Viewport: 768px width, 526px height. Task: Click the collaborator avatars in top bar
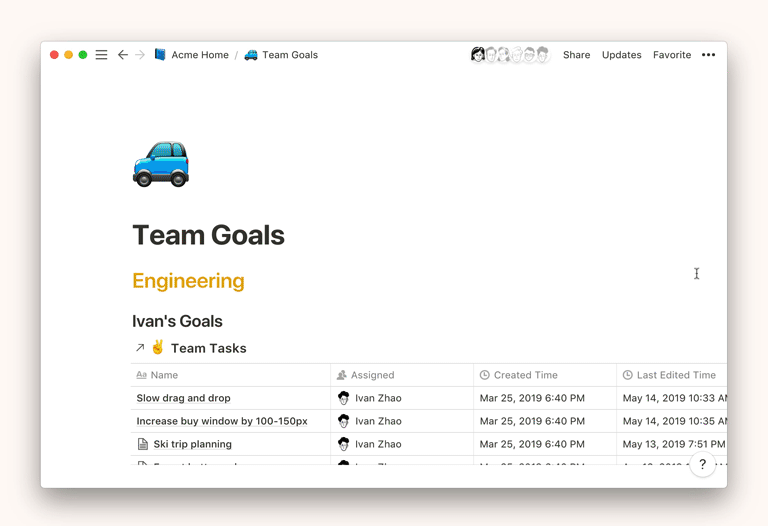pos(510,55)
